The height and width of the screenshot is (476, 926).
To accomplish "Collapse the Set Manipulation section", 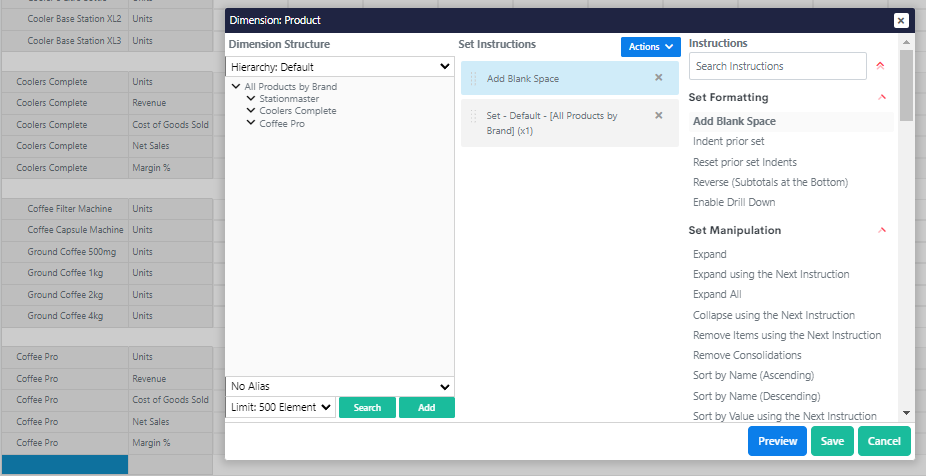I will 881,230.
